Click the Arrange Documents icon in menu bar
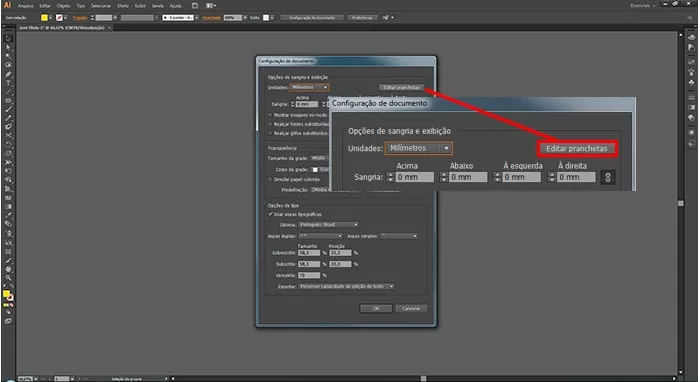 210,6
